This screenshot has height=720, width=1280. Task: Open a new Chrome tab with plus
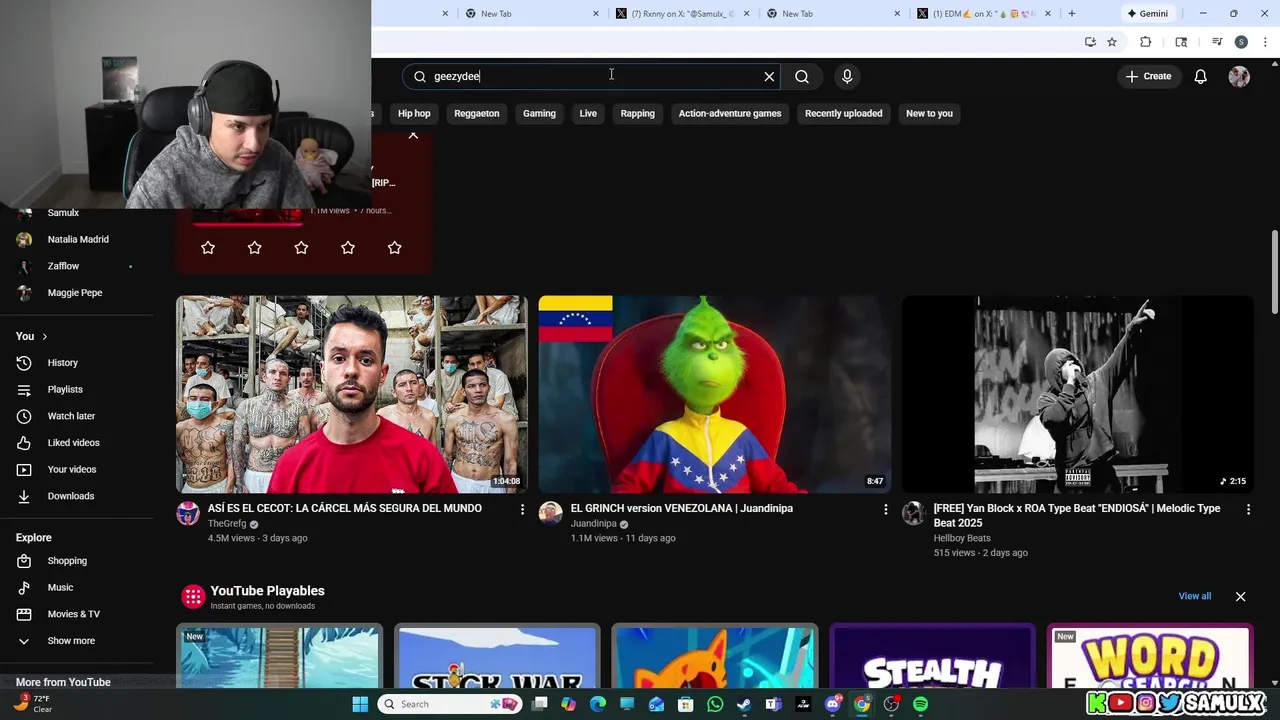click(x=1072, y=14)
